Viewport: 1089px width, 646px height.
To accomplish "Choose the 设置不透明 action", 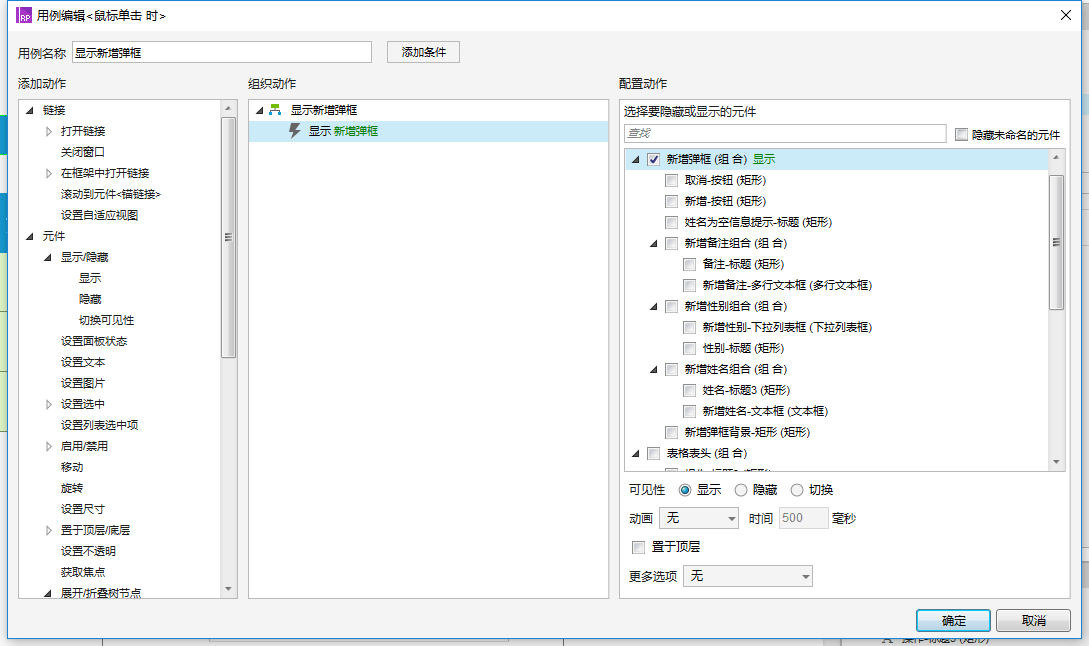I will pos(88,551).
